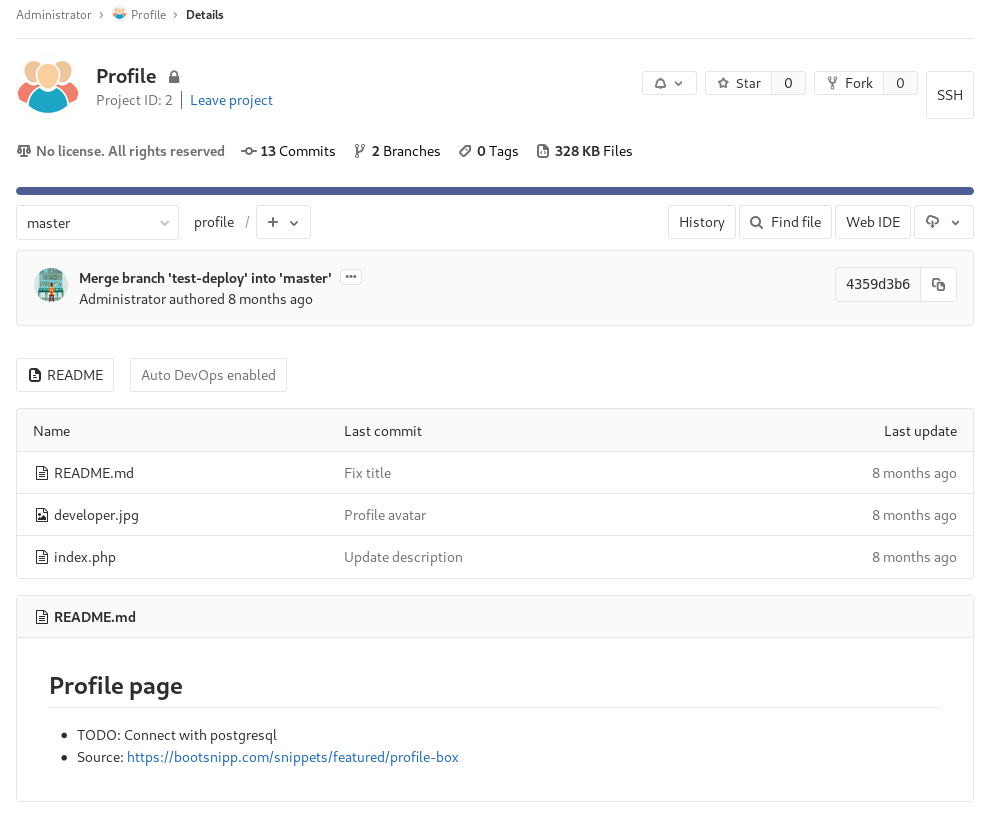Click the Leave project link

point(231,100)
